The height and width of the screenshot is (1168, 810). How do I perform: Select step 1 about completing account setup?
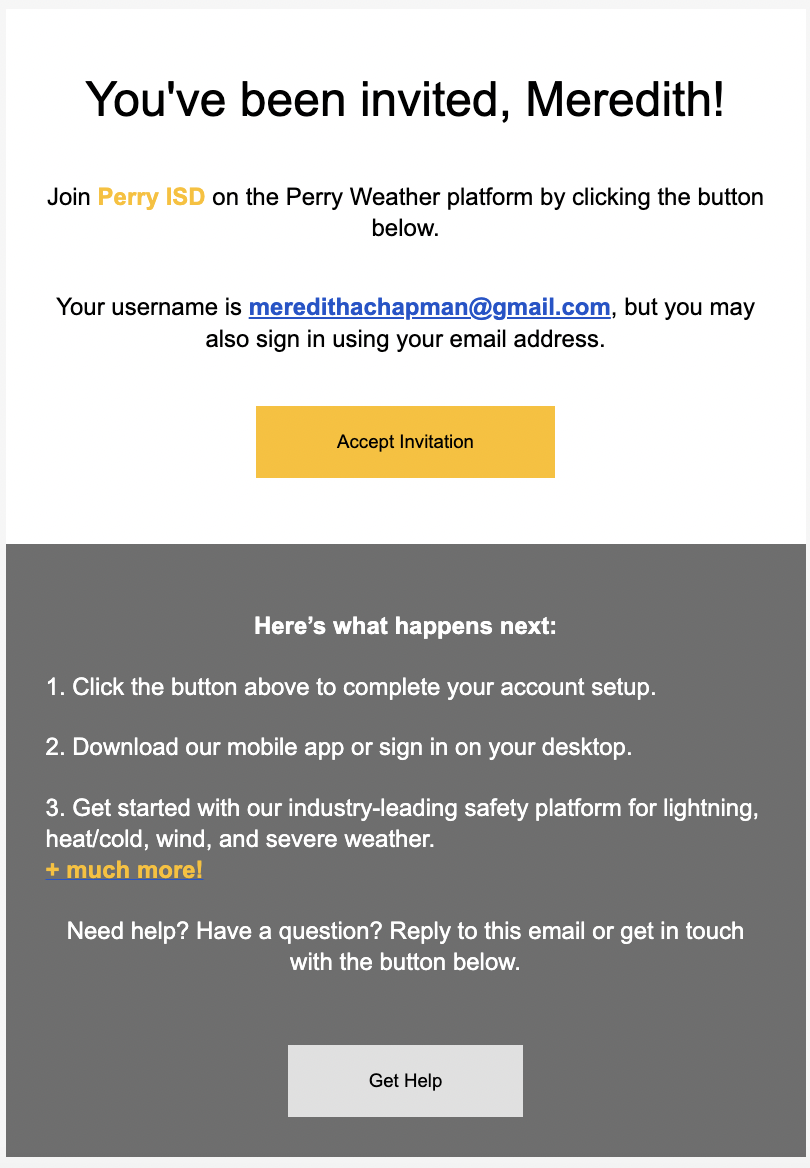[x=350, y=687]
